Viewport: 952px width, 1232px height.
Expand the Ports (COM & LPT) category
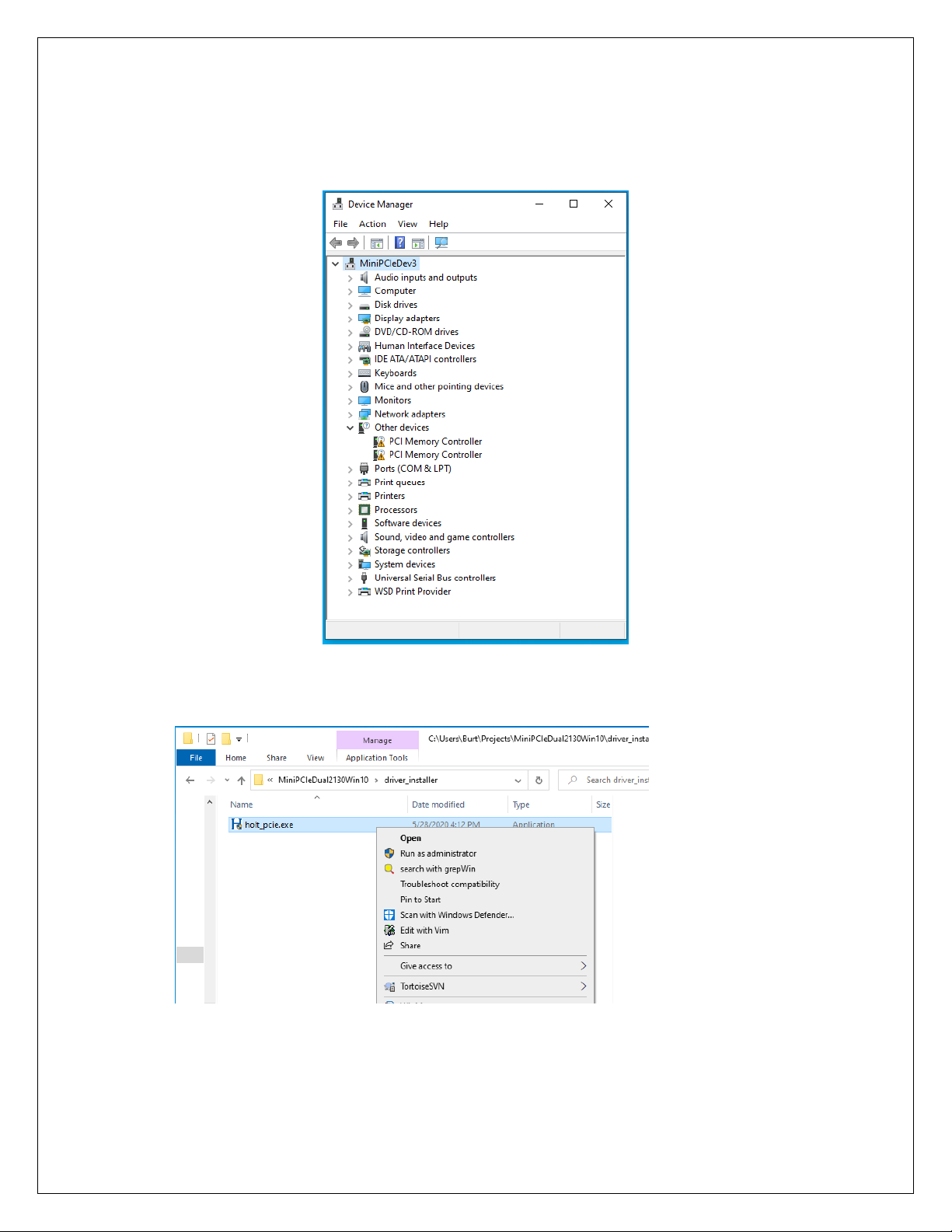(350, 469)
